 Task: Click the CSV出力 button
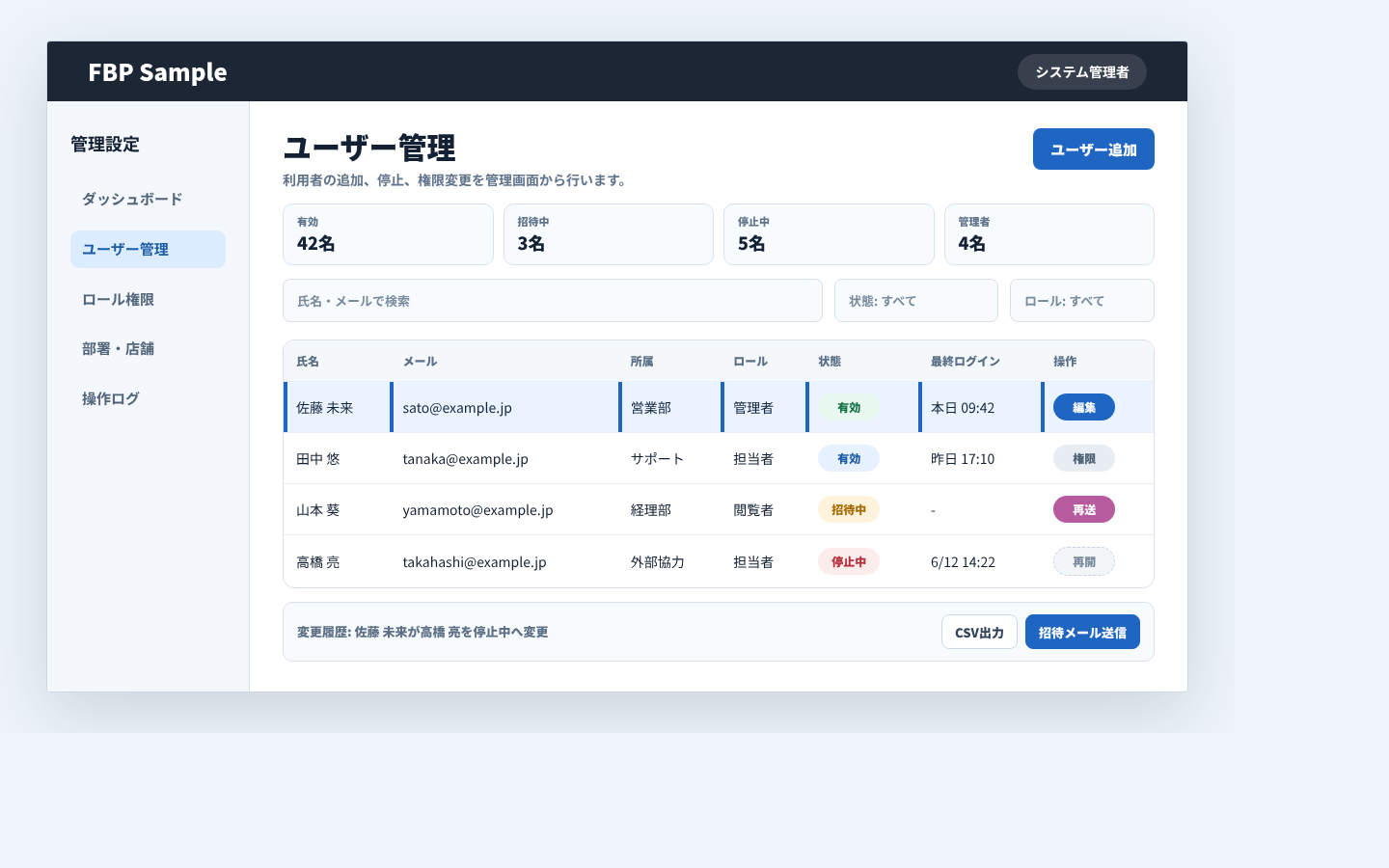979,633
